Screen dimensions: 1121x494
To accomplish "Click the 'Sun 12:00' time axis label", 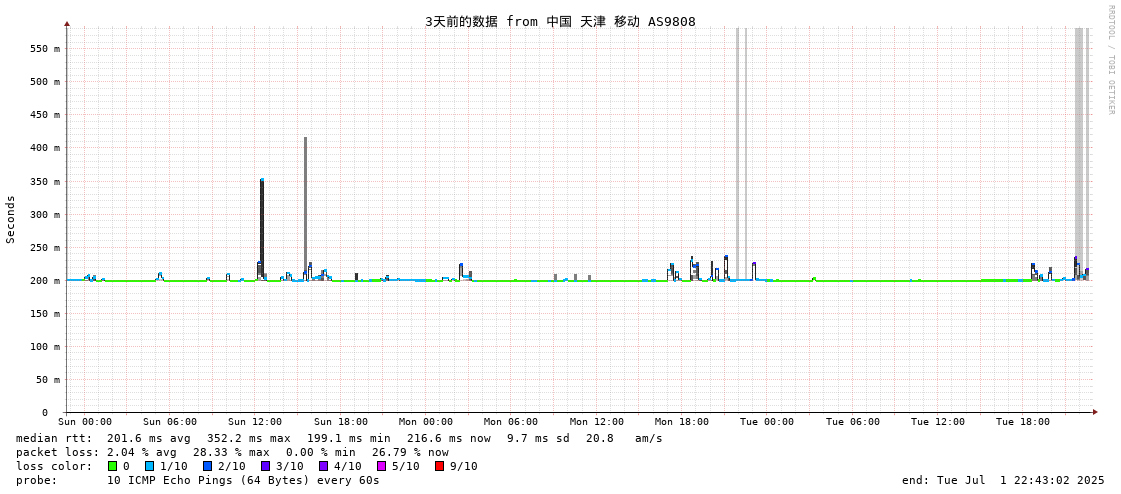I will (255, 422).
